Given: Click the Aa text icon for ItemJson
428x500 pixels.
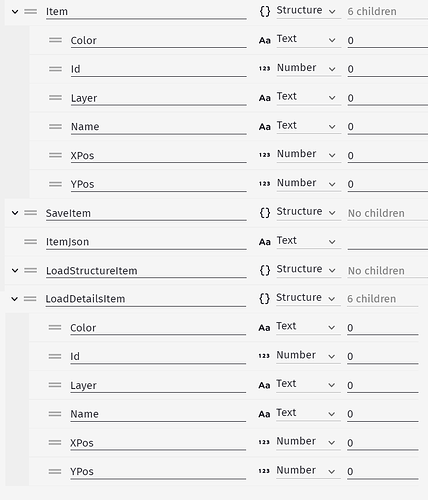Looking at the screenshot, I should [265, 242].
